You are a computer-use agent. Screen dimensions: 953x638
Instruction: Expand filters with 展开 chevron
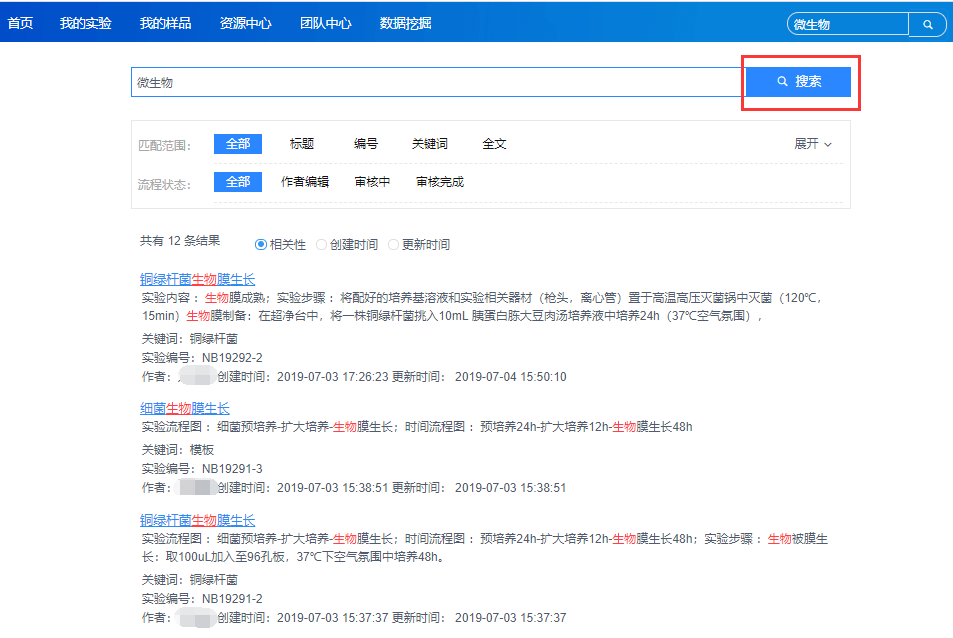813,144
